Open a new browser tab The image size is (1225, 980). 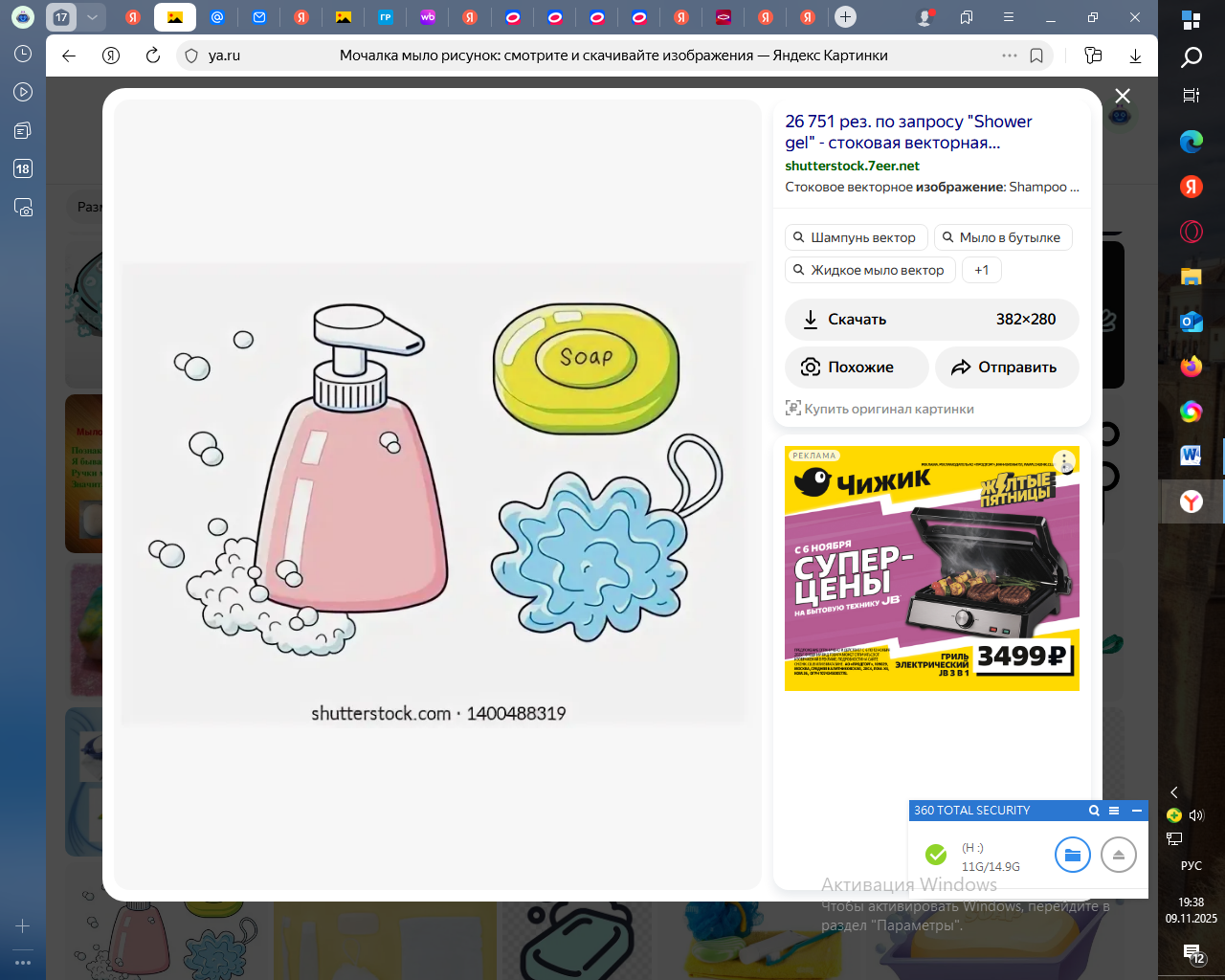point(845,17)
